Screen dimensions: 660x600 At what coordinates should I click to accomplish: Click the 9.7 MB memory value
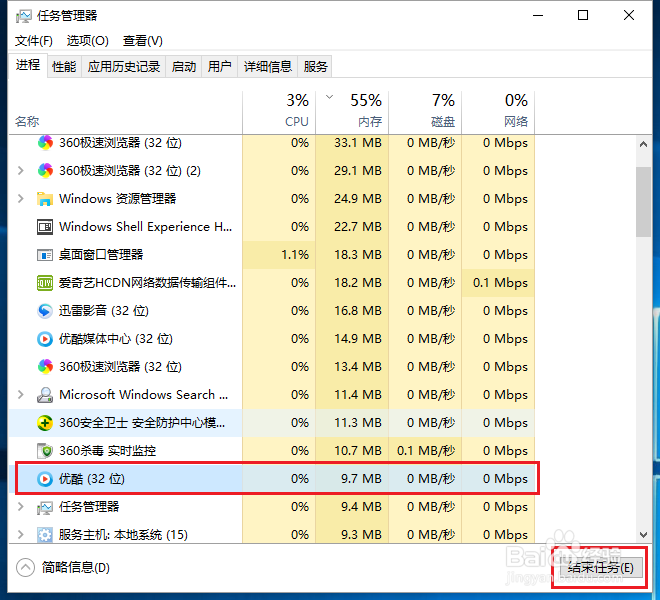pos(361,479)
